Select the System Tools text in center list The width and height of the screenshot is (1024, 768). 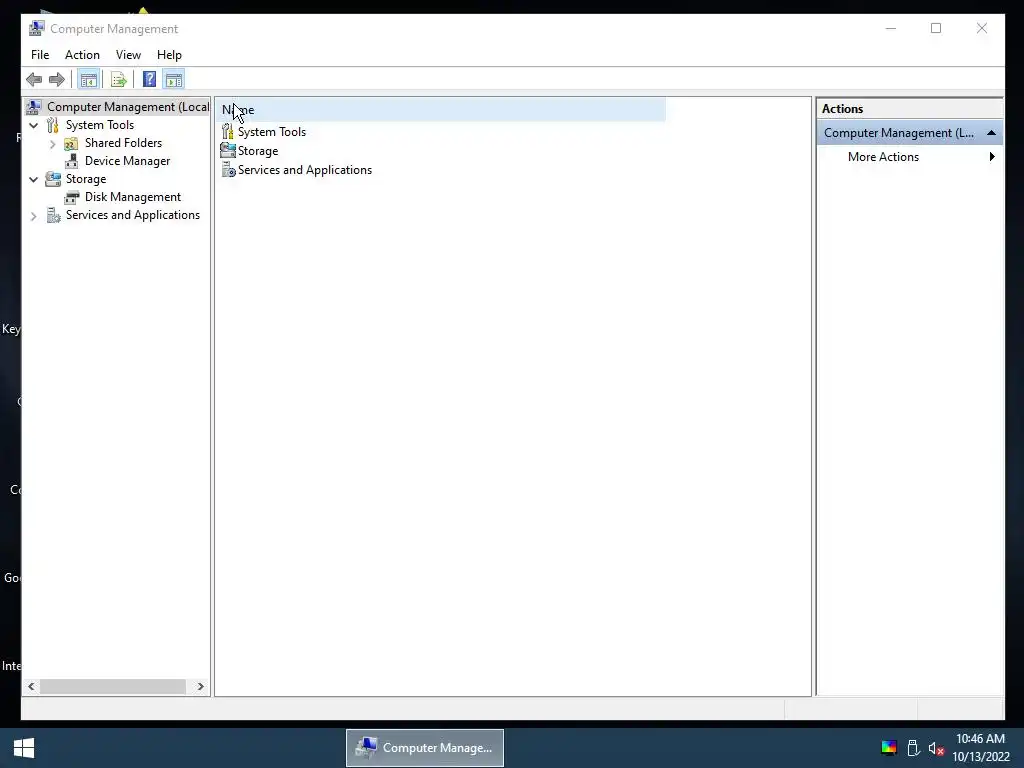click(272, 132)
